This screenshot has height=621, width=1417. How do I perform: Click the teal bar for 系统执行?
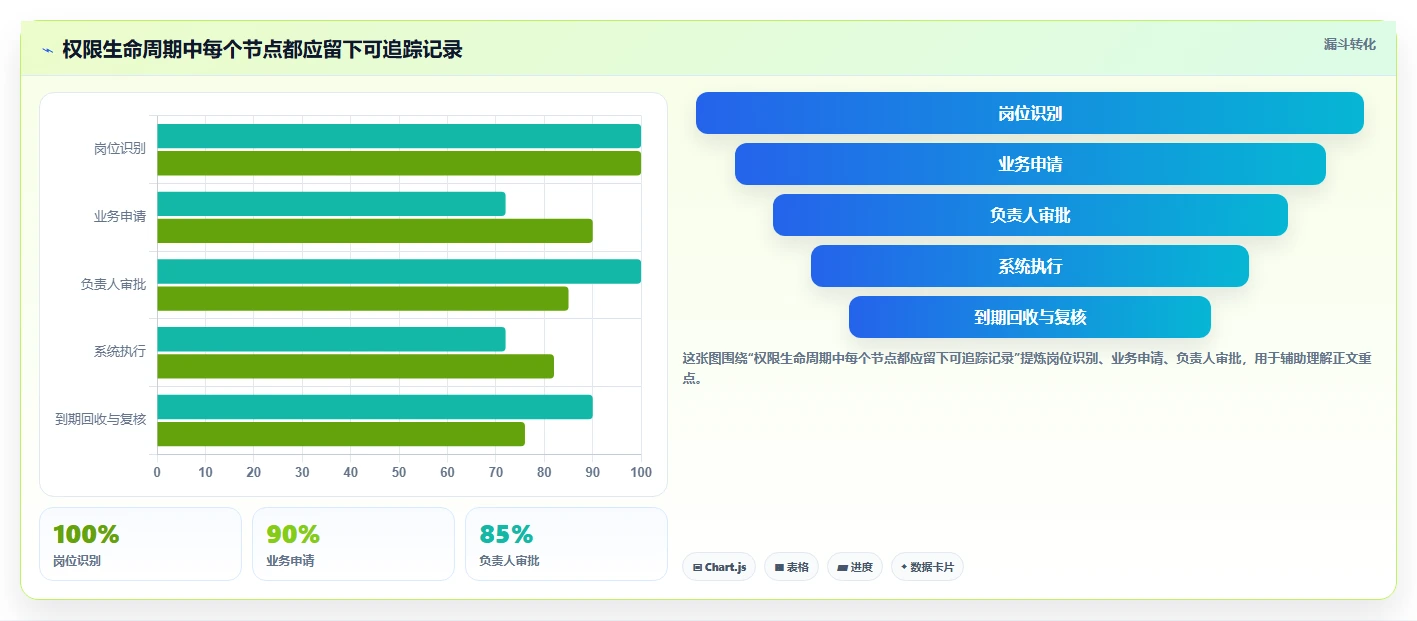tap(331, 339)
